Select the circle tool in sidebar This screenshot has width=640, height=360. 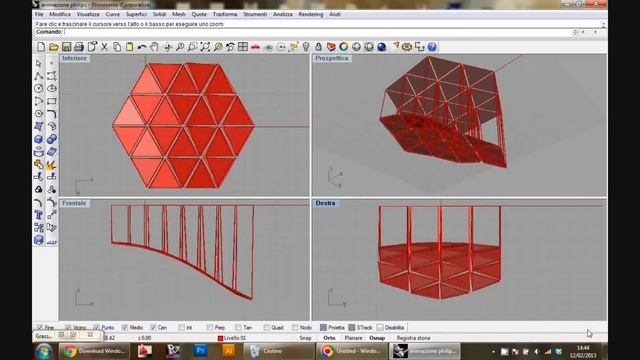pos(39,88)
